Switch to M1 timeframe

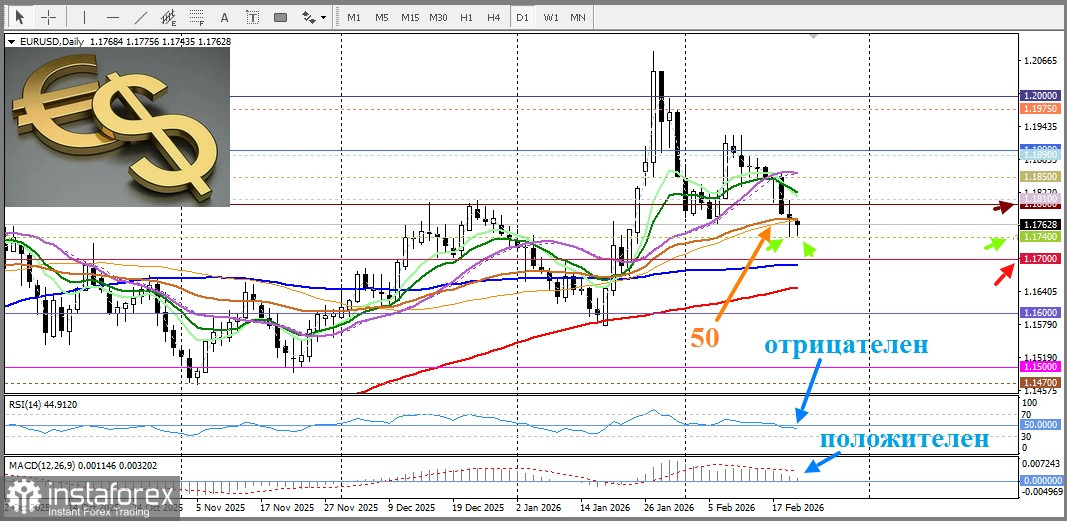[354, 17]
